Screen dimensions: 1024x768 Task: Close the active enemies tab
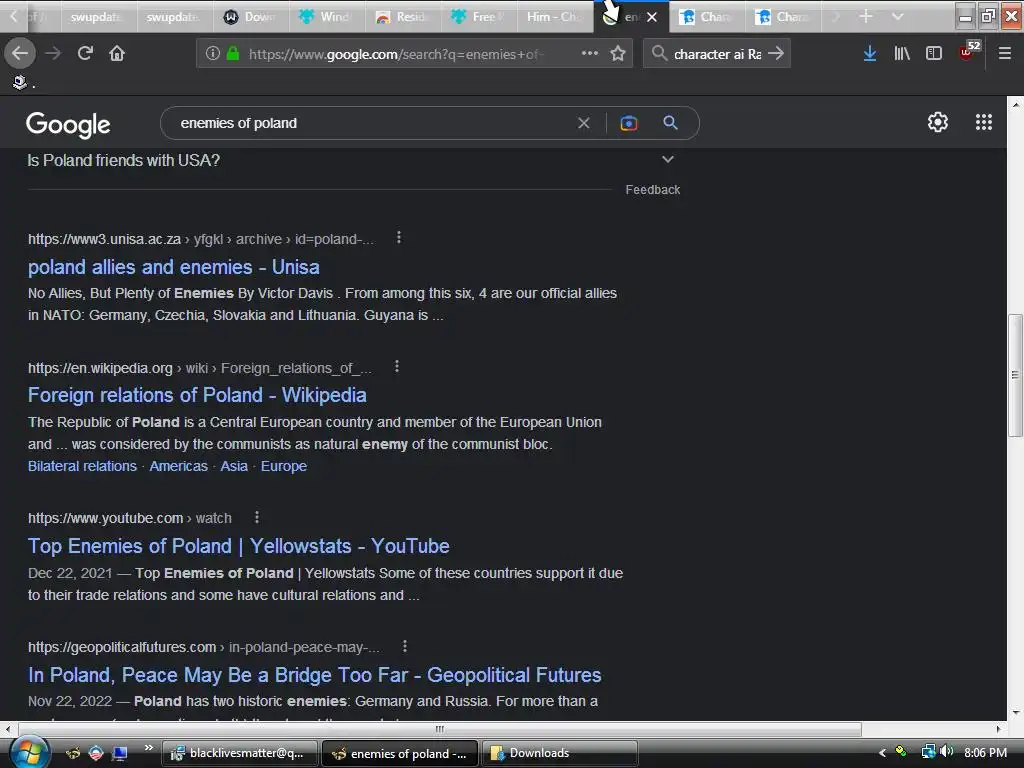(x=652, y=17)
